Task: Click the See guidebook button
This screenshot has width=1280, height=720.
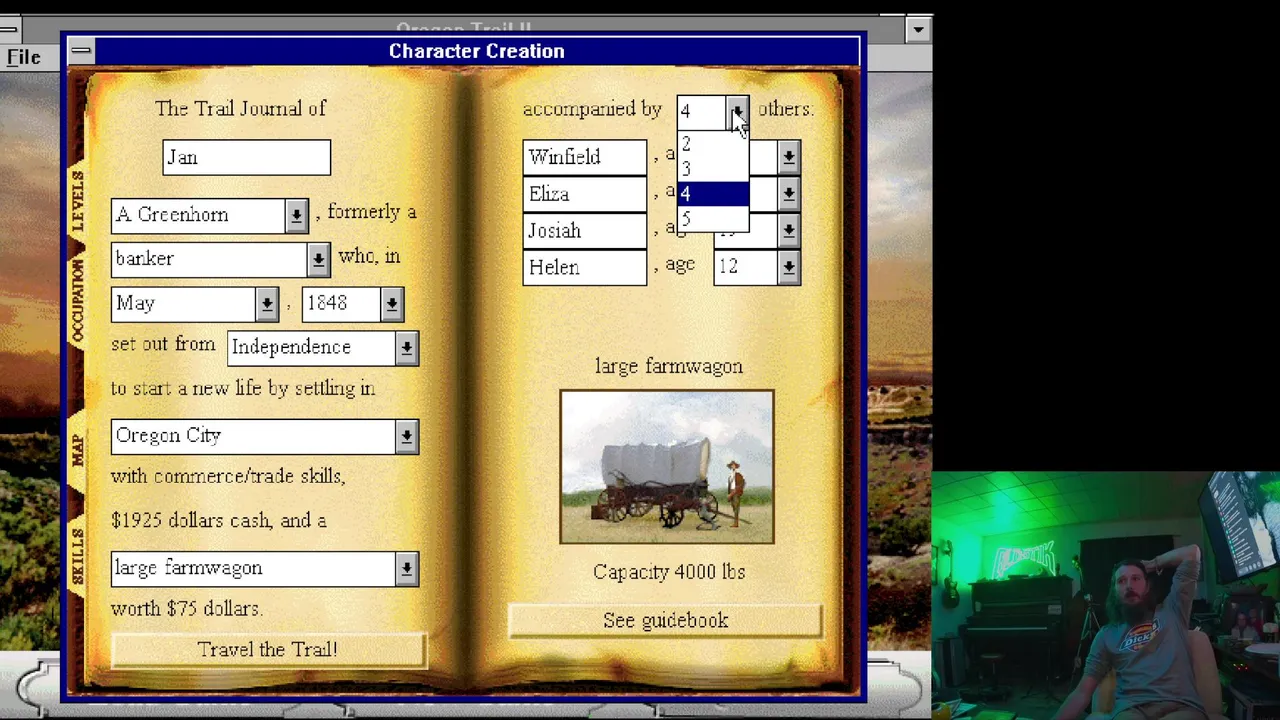Action: (665, 621)
